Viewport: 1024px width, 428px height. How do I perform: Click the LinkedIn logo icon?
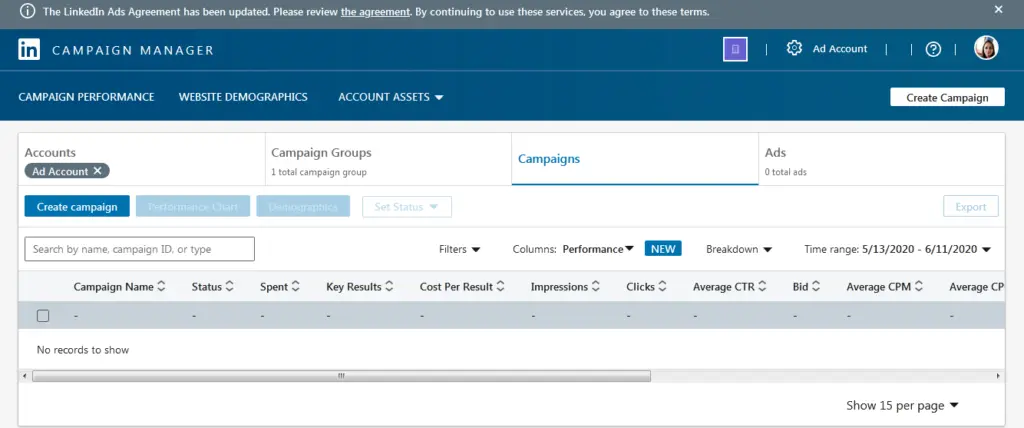coord(29,50)
